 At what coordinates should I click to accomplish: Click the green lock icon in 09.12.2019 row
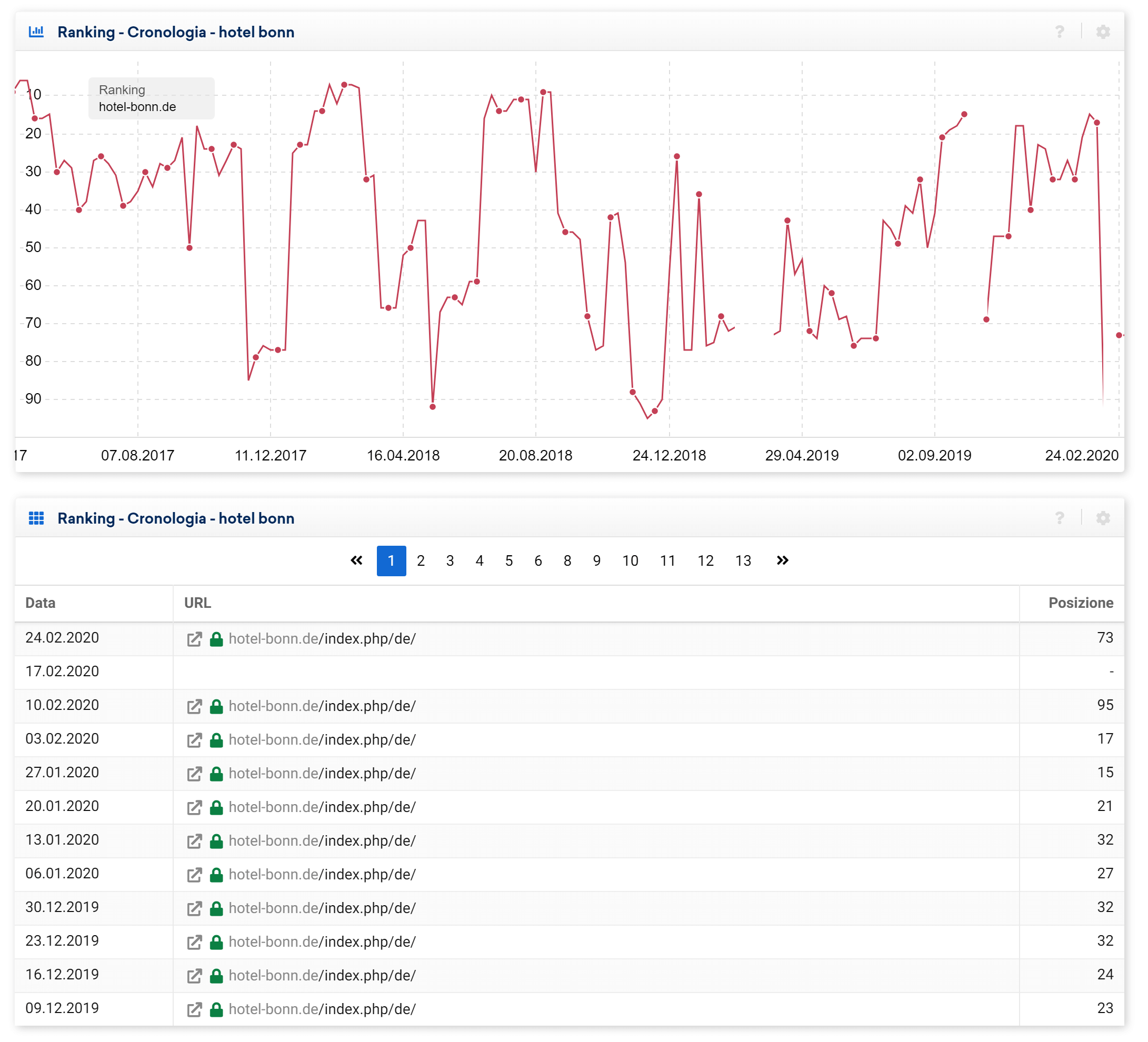click(216, 1009)
